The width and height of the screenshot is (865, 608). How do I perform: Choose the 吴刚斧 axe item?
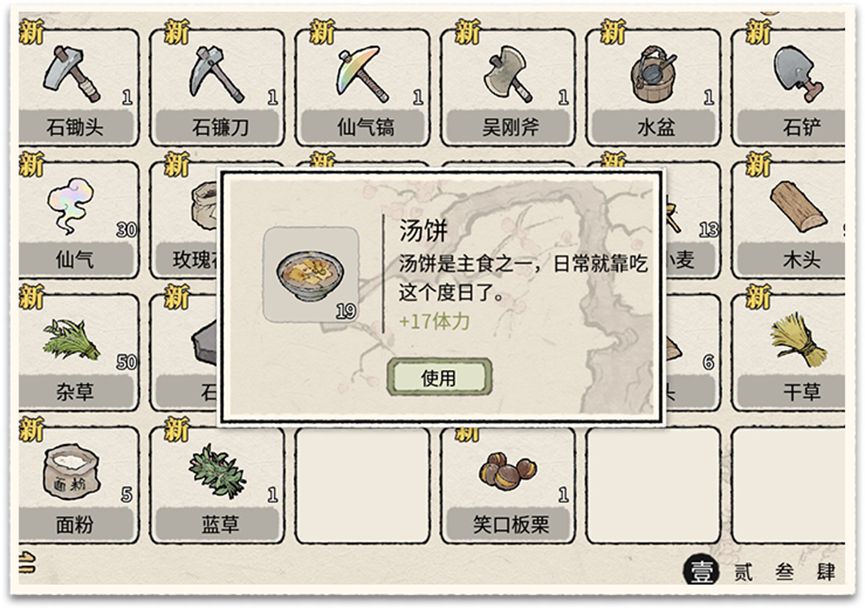[508, 87]
